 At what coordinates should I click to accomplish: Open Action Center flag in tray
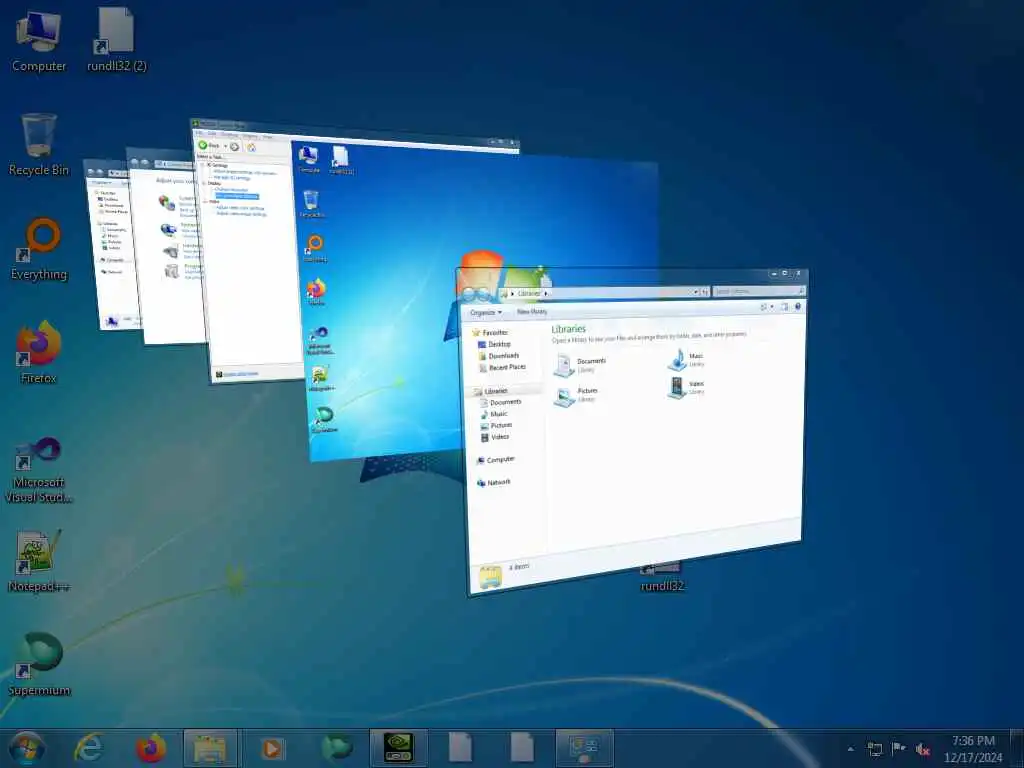[x=899, y=749]
